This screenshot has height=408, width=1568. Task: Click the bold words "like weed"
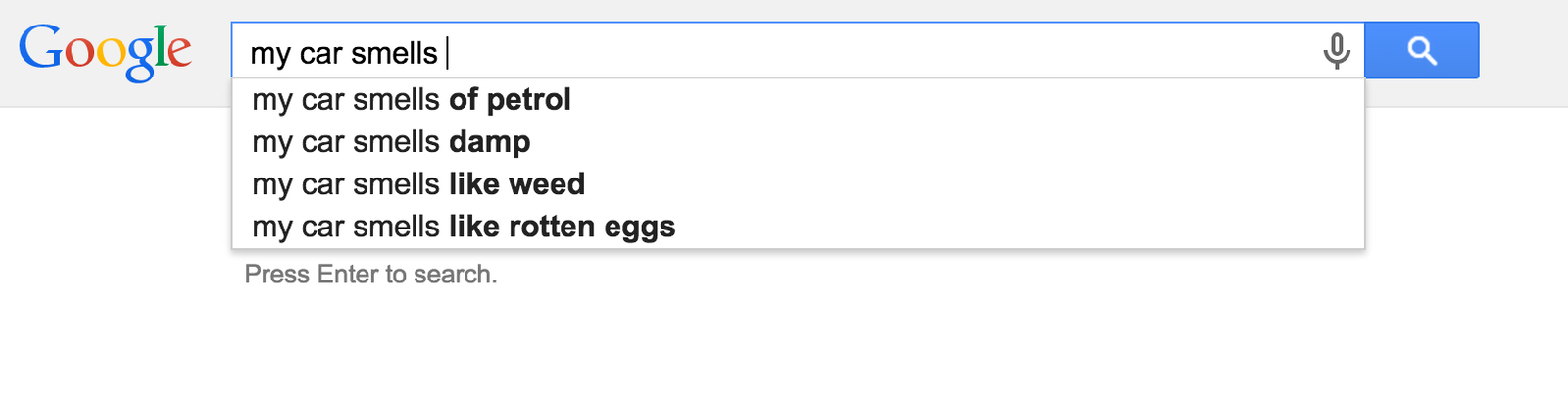516,184
